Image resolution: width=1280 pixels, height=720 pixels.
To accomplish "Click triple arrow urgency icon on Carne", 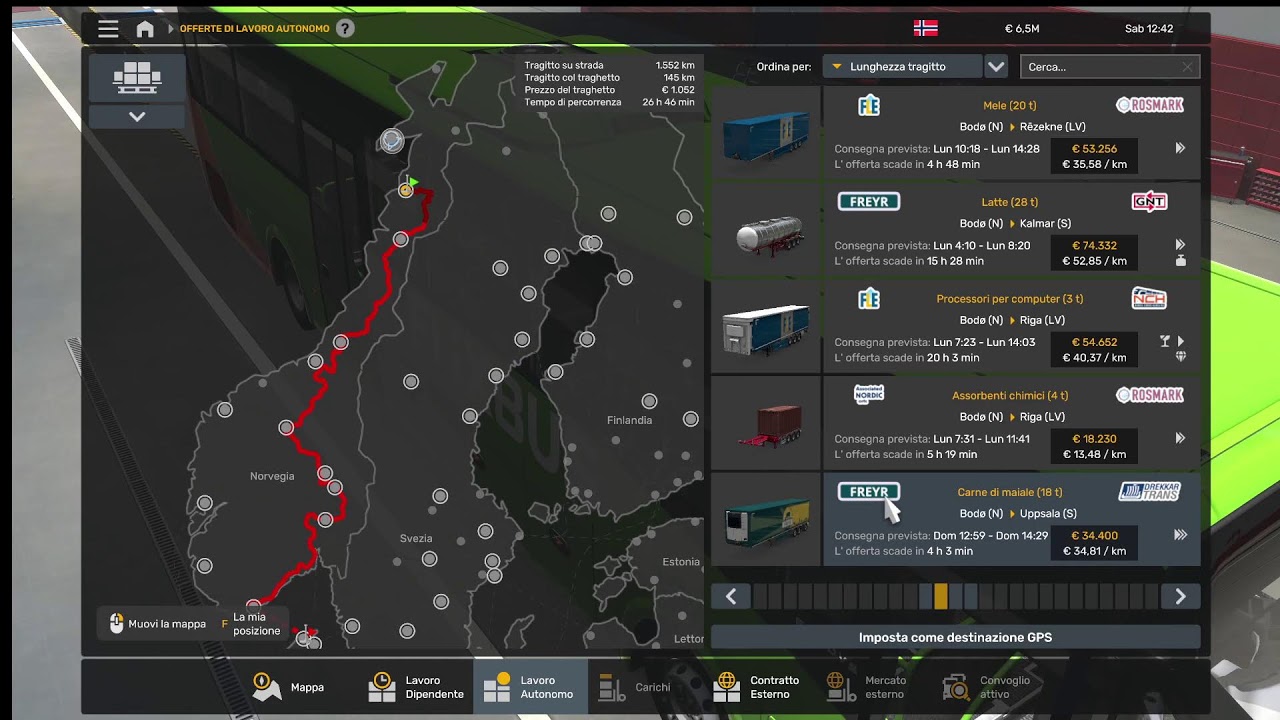I will pyautogui.click(x=1180, y=535).
